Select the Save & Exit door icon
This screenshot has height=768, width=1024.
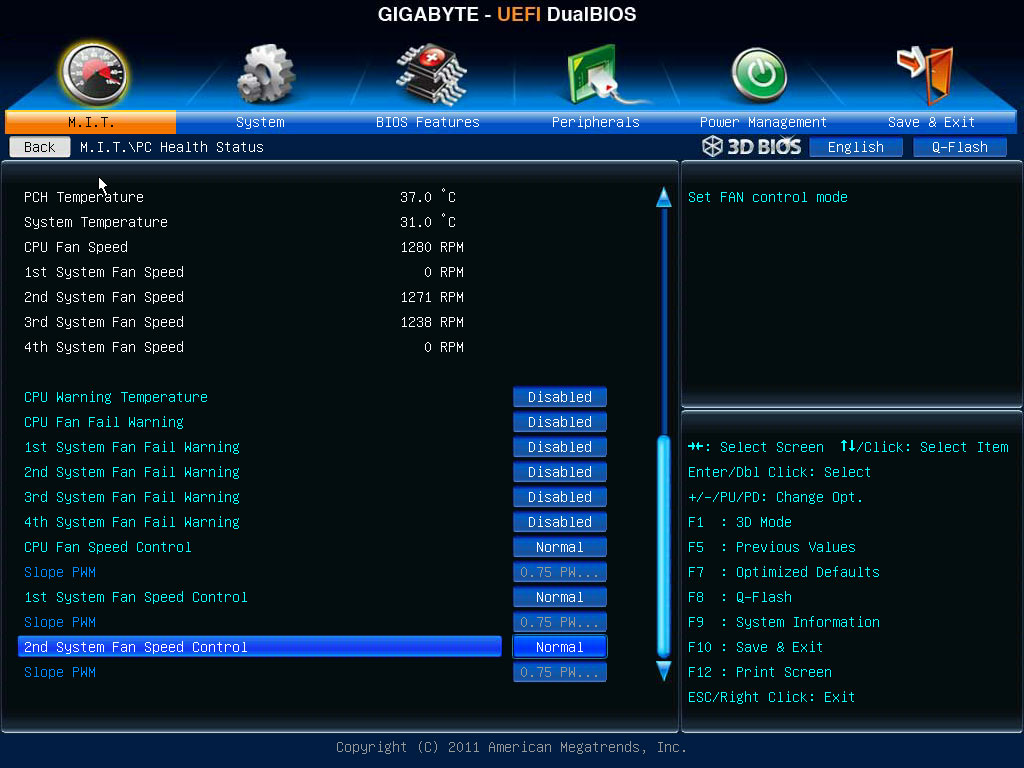pyautogui.click(x=926, y=75)
